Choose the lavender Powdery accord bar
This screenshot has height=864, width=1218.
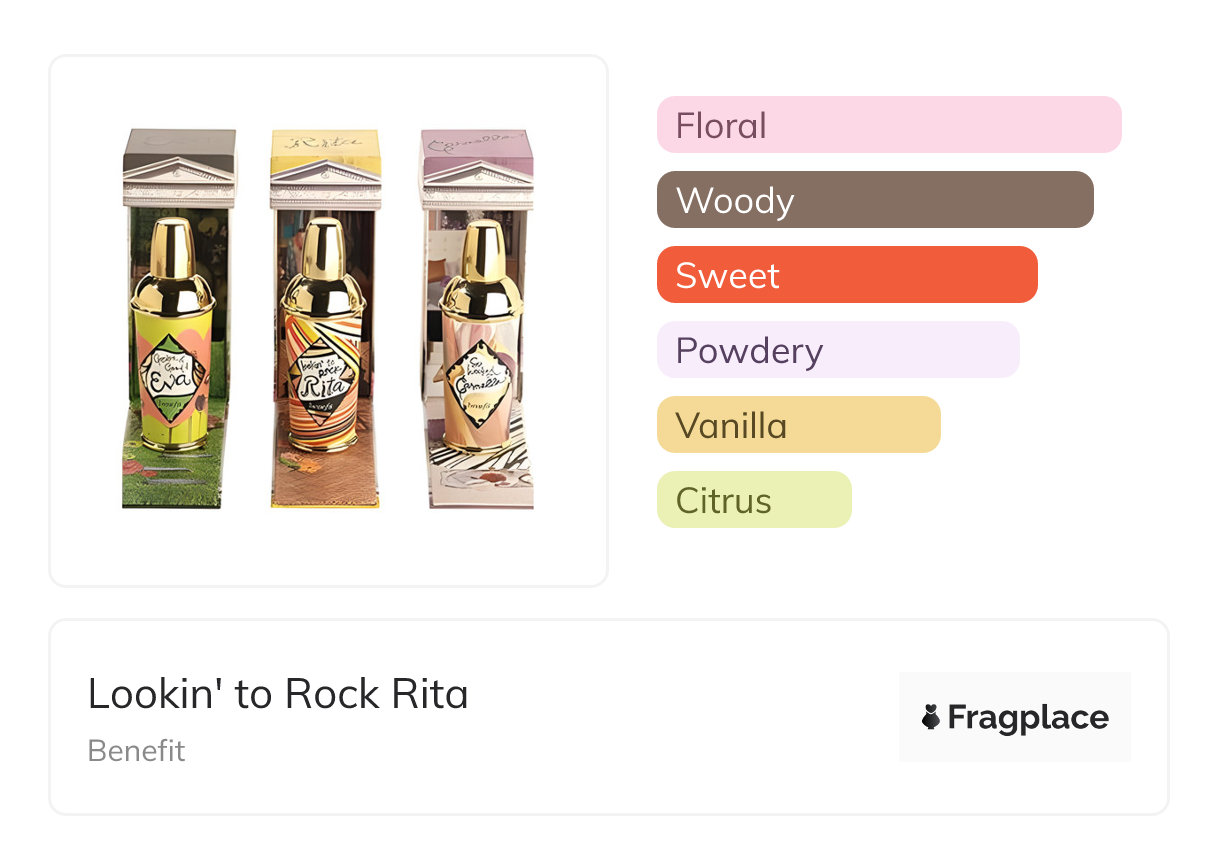tap(837, 350)
